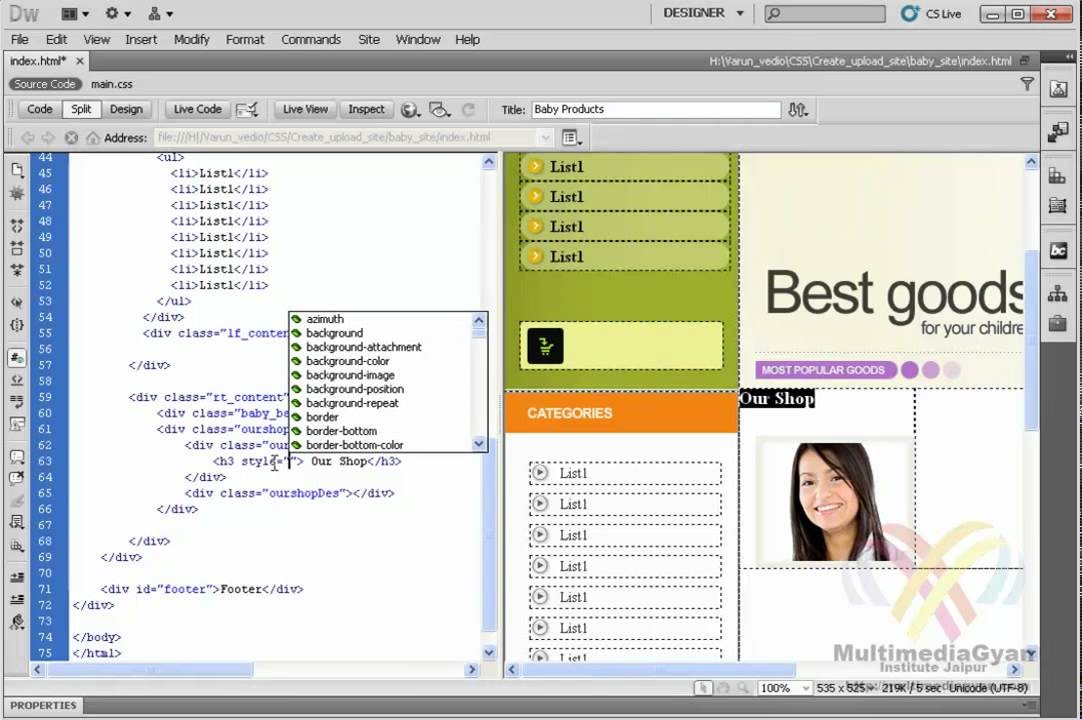Click the shopping cart icon in design view

pyautogui.click(x=545, y=346)
